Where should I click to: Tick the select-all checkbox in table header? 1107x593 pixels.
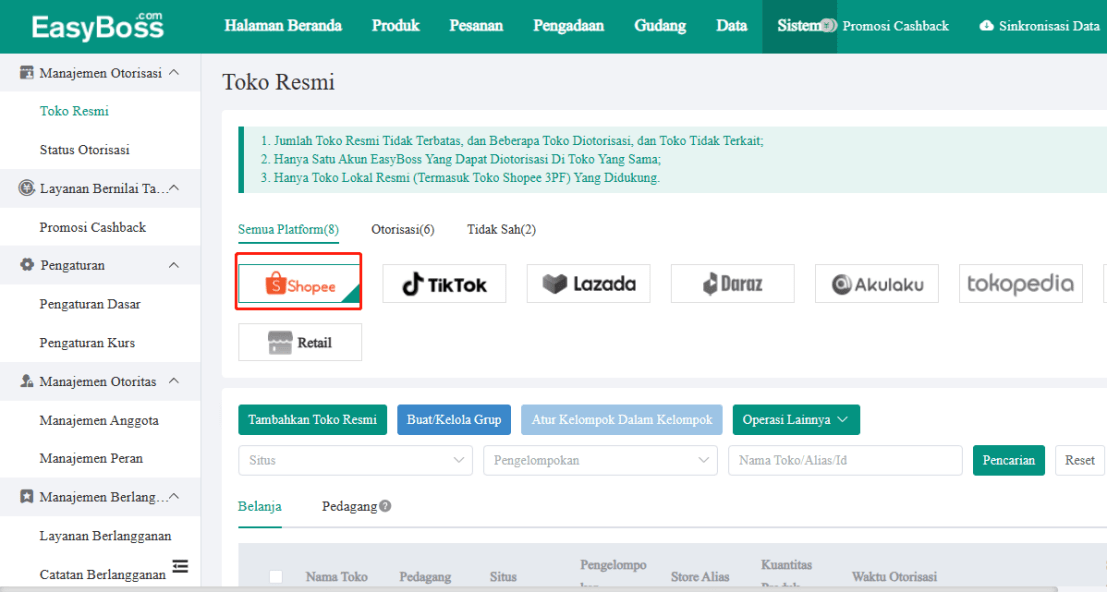point(276,577)
